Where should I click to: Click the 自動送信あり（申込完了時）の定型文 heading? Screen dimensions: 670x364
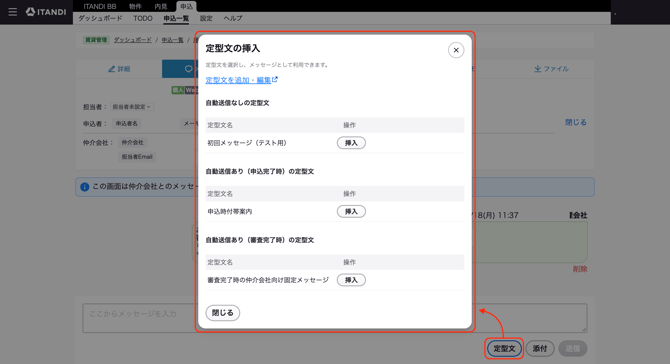click(260, 171)
